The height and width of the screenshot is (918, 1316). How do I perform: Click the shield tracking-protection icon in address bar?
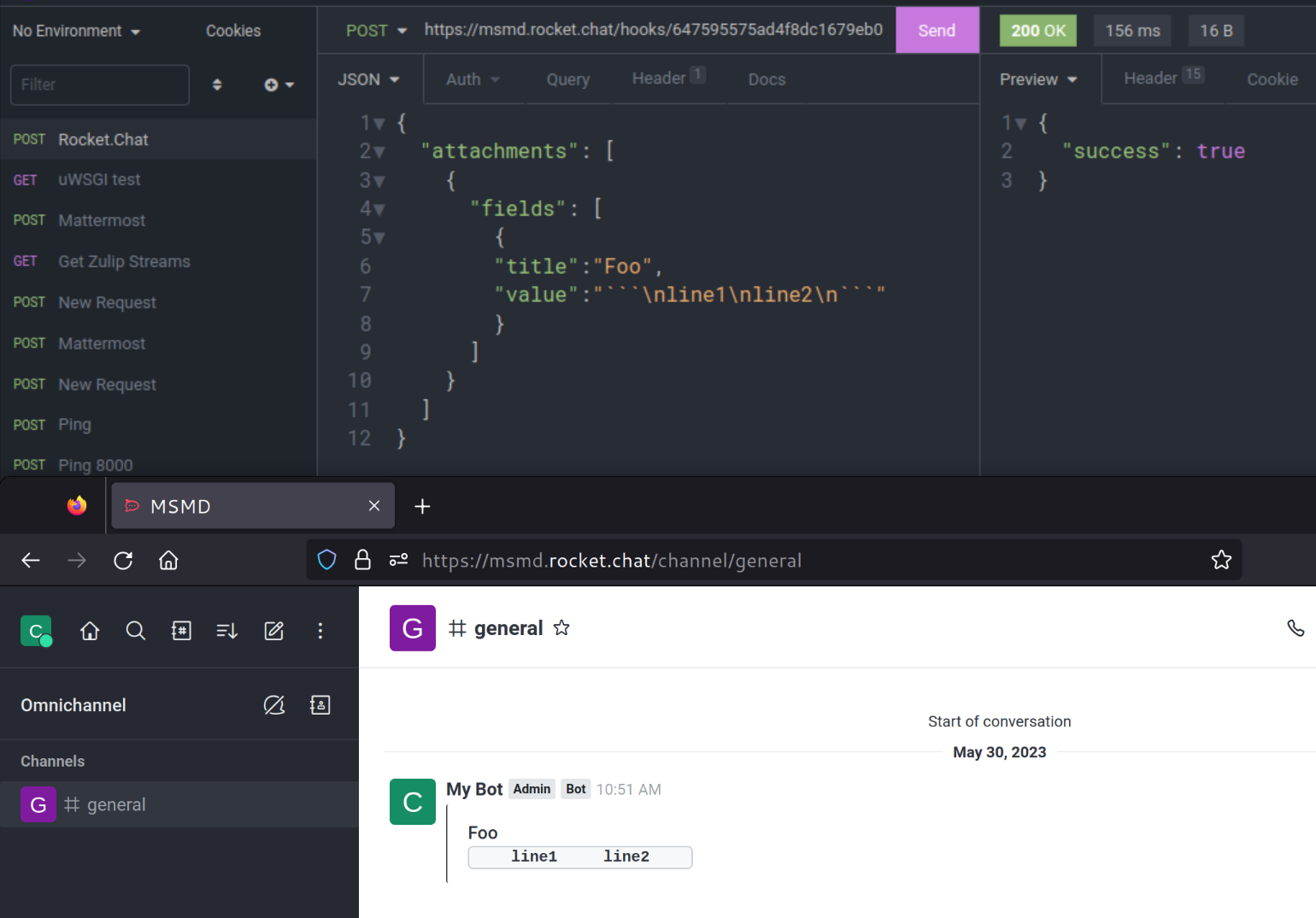click(x=326, y=560)
